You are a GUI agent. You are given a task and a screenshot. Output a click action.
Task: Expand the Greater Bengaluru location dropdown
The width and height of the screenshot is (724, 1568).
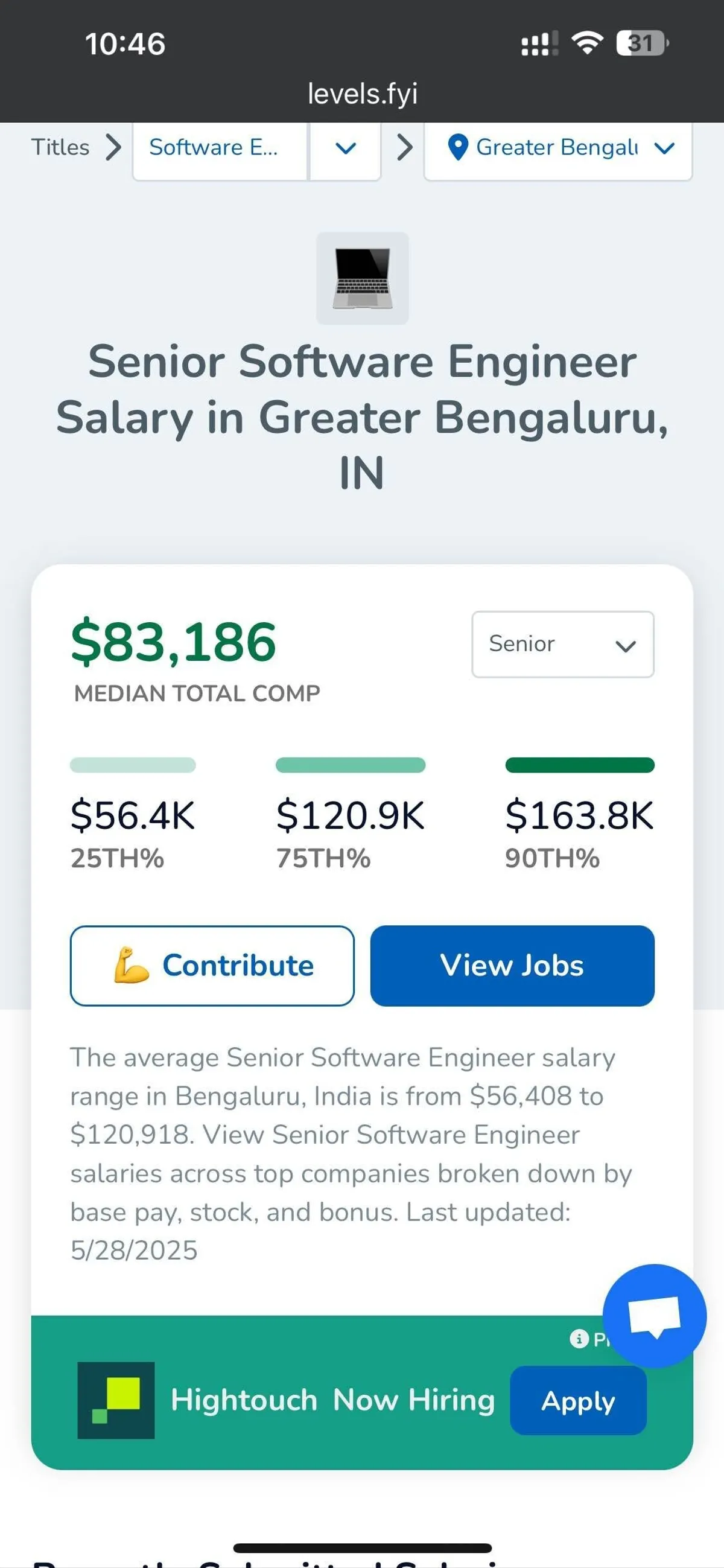(664, 148)
